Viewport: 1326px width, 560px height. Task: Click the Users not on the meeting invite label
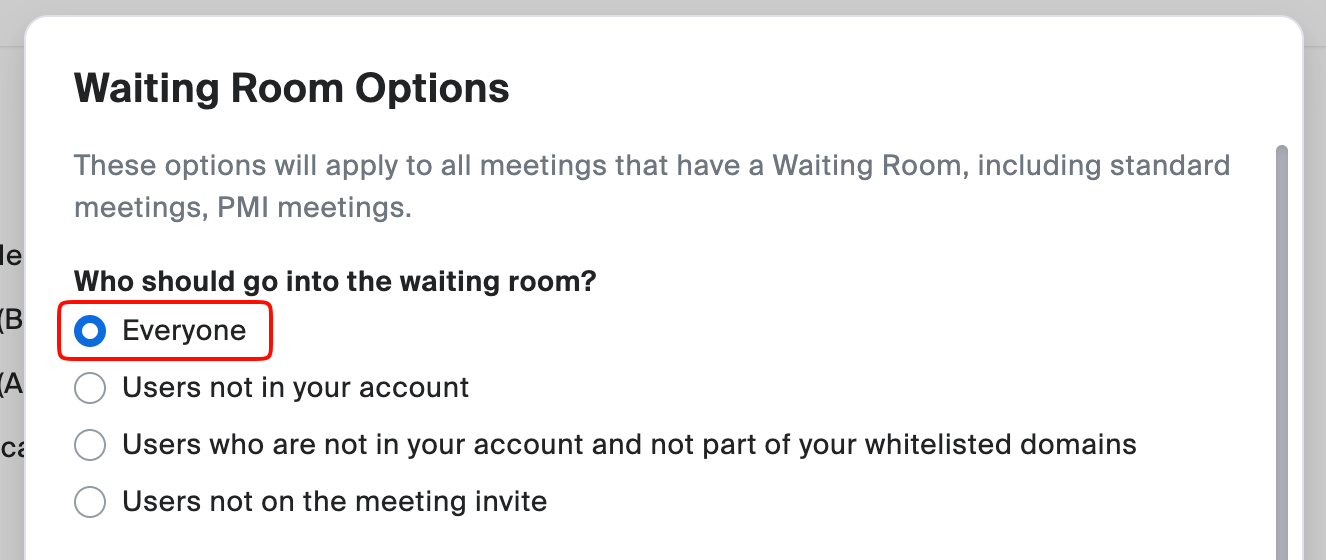(x=334, y=501)
